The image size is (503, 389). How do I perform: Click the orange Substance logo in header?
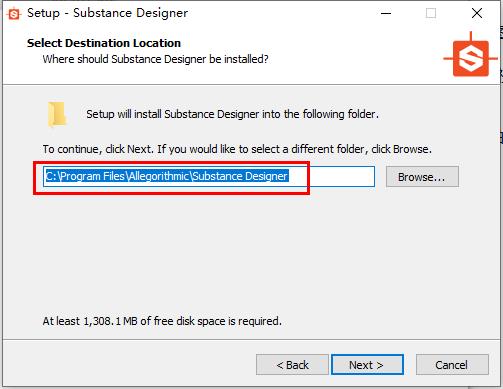tap(471, 56)
